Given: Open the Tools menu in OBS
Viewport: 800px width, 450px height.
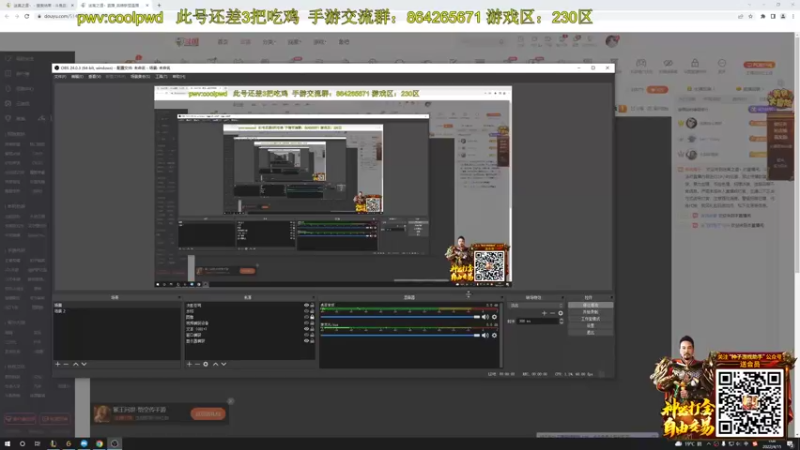Looking at the screenshot, I should click(161, 77).
